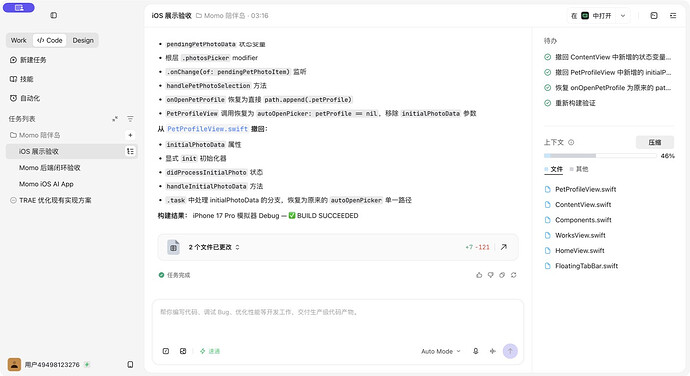Click the +7 -121 diff count

tap(477, 247)
